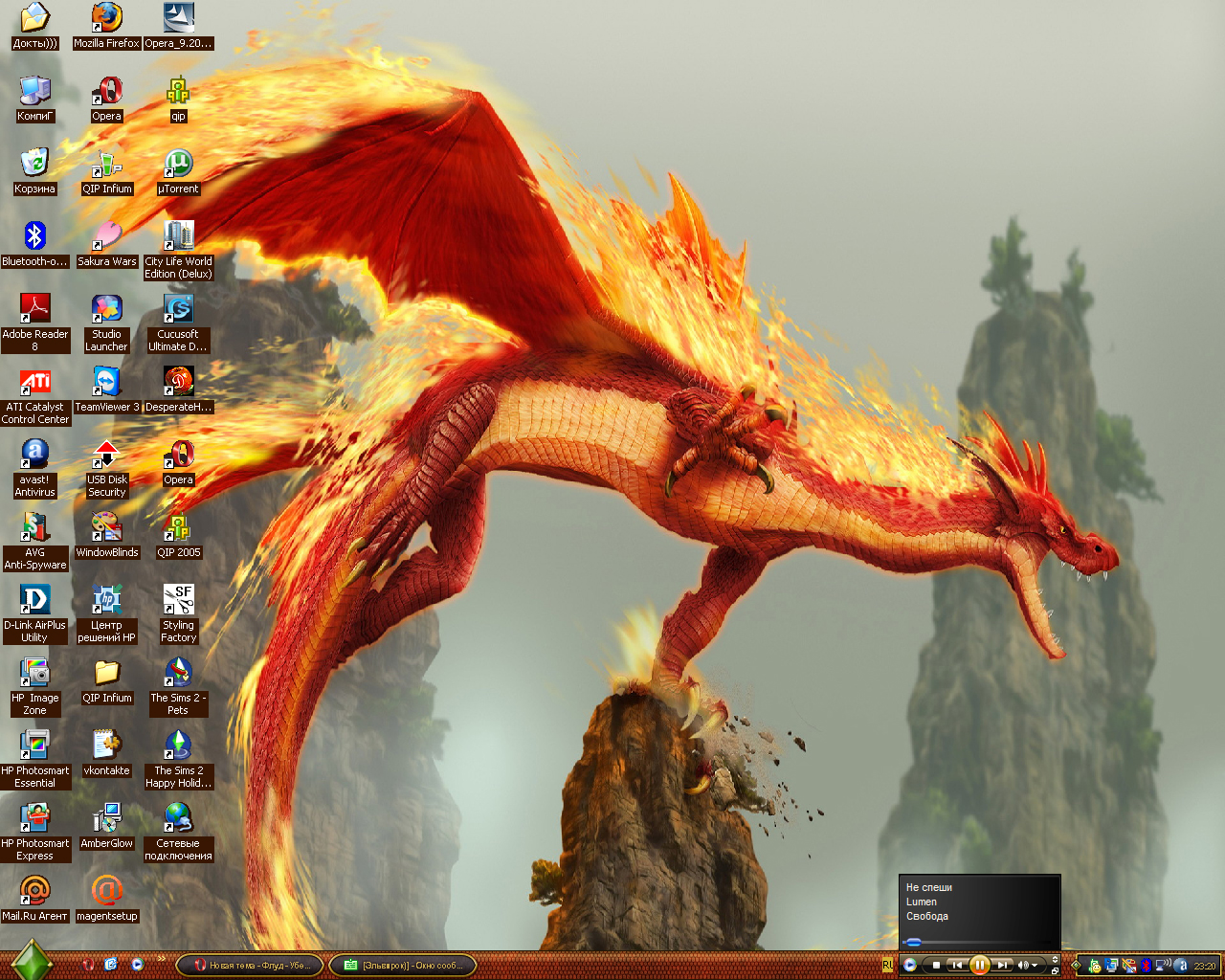Viewport: 1225px width, 980px height.
Task: Click Bluetooth icon in system tray
Action: 1147,966
